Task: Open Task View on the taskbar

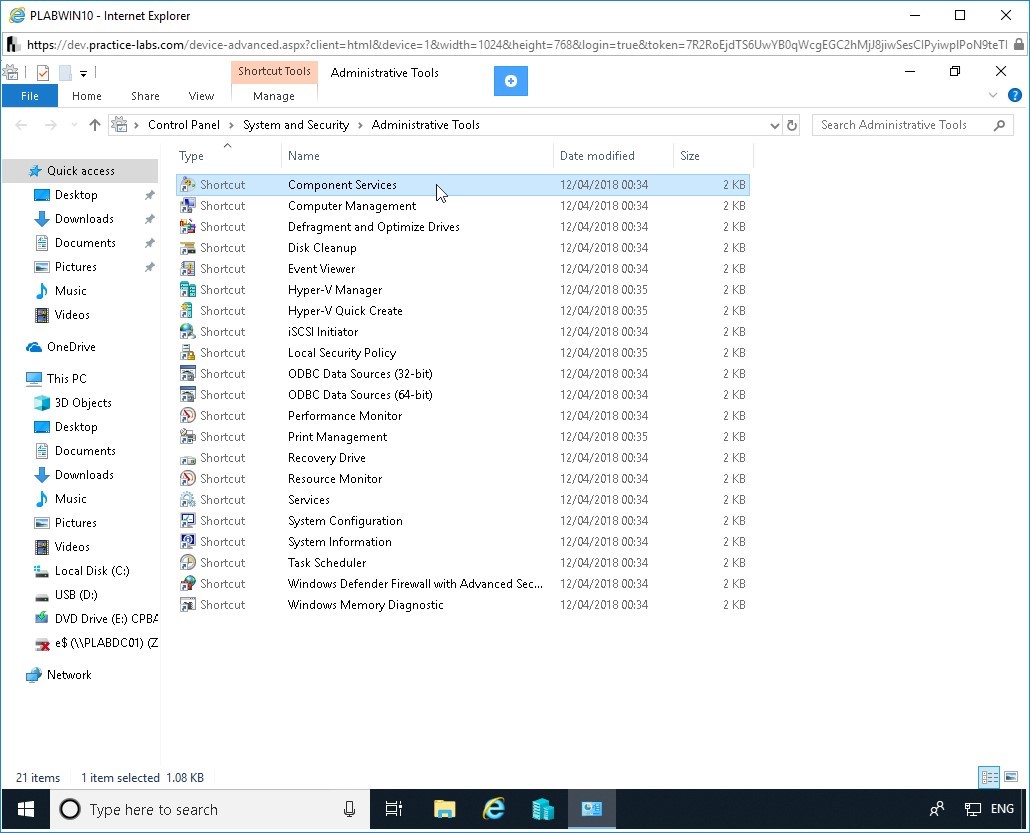Action: (393, 809)
